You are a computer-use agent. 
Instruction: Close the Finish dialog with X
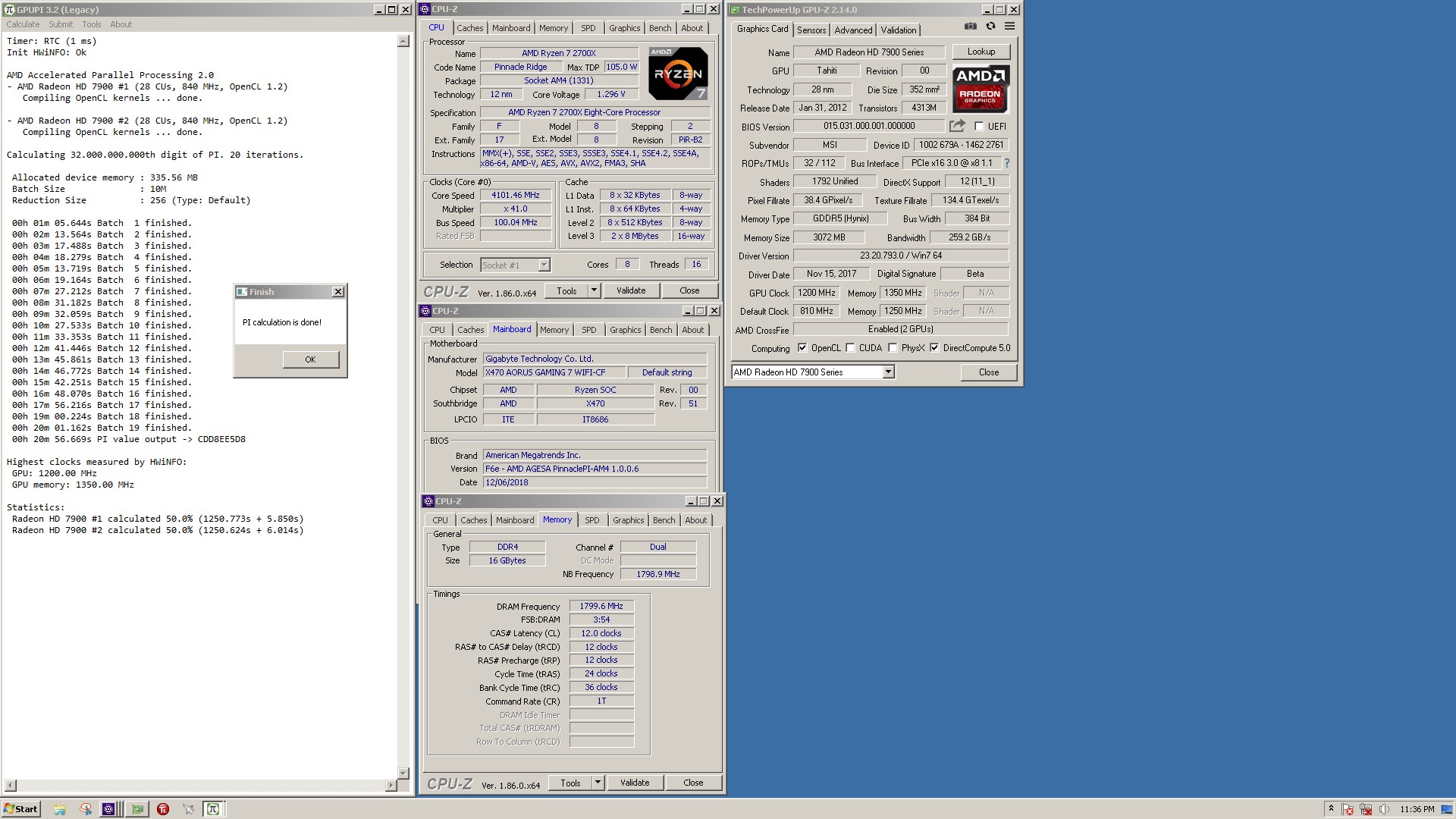[x=338, y=292]
